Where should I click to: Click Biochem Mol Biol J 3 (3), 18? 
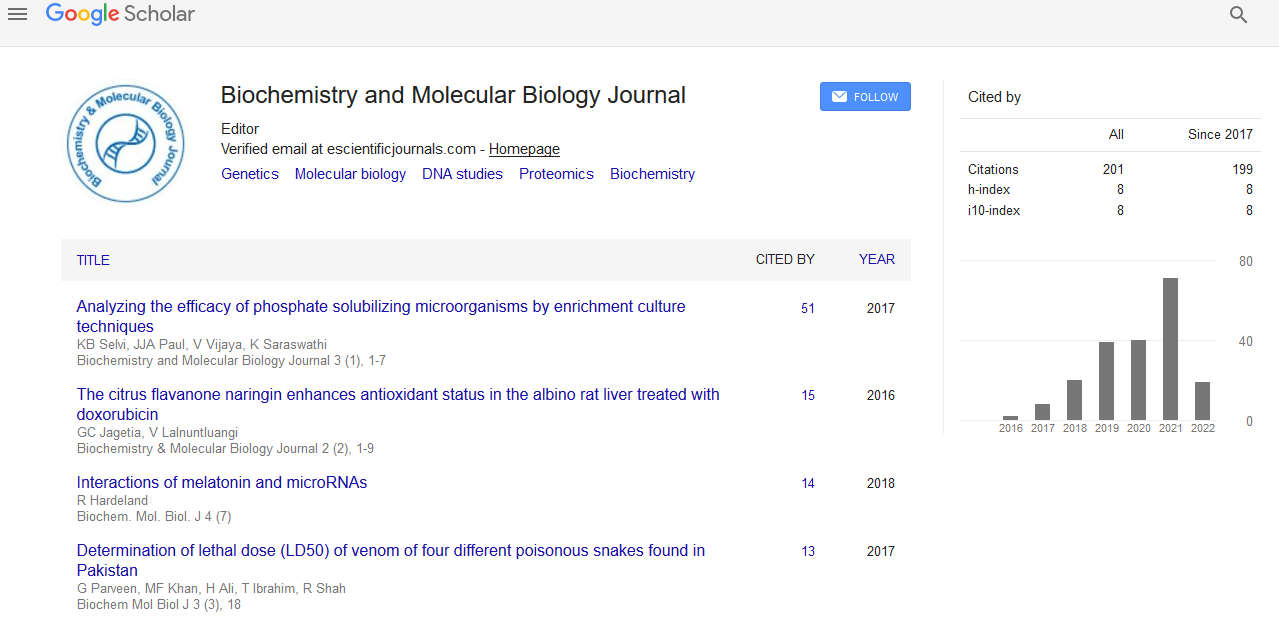point(159,605)
